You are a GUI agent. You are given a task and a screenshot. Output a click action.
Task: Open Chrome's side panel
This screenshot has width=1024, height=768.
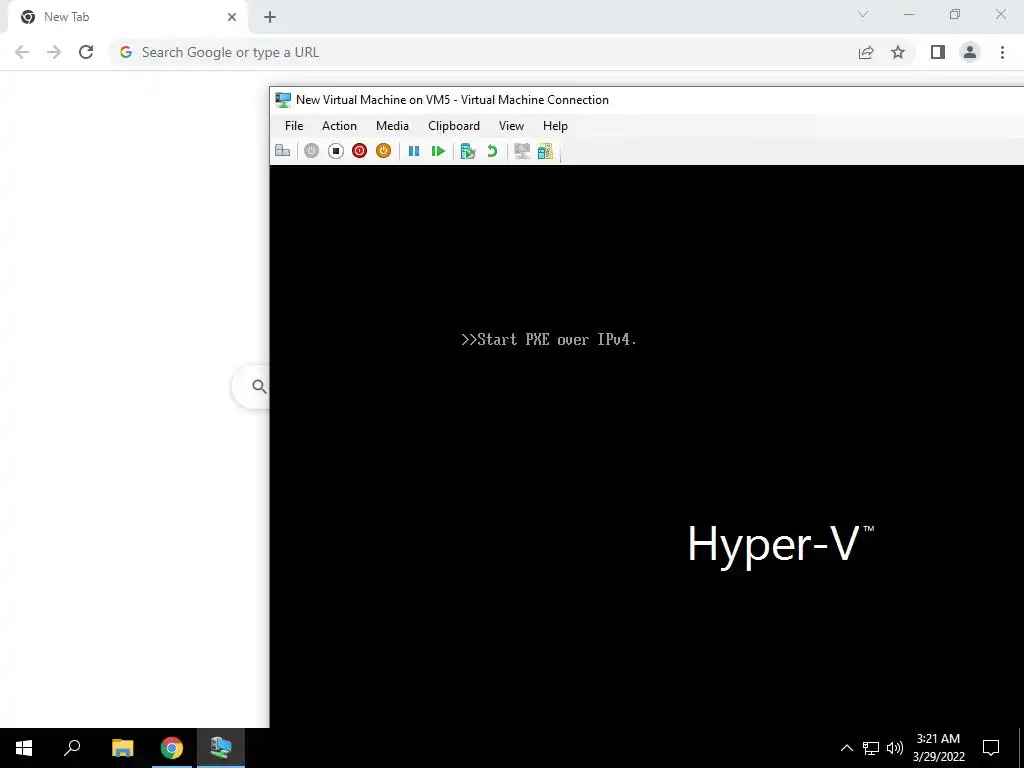(938, 52)
